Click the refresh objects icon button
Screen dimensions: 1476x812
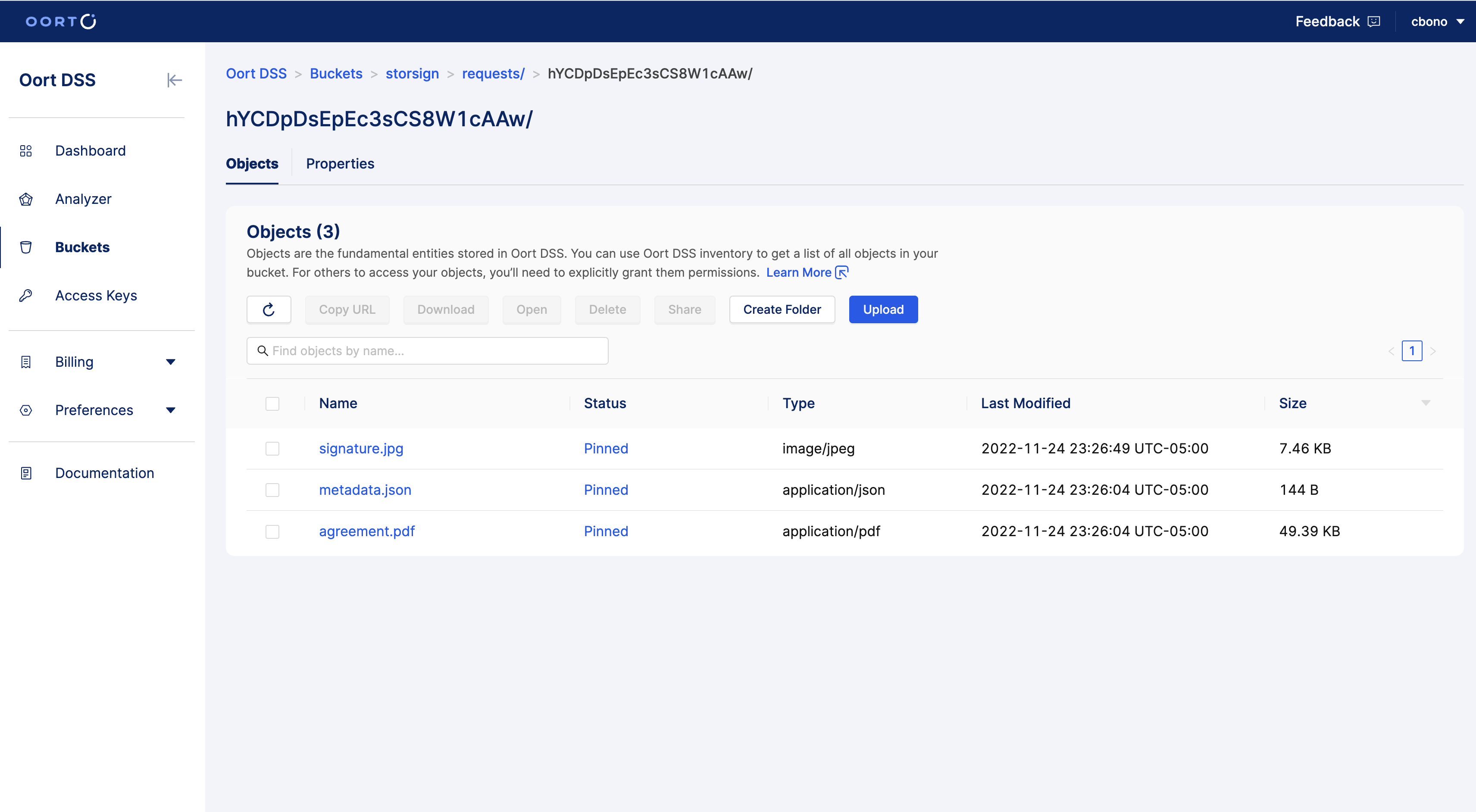(x=269, y=309)
